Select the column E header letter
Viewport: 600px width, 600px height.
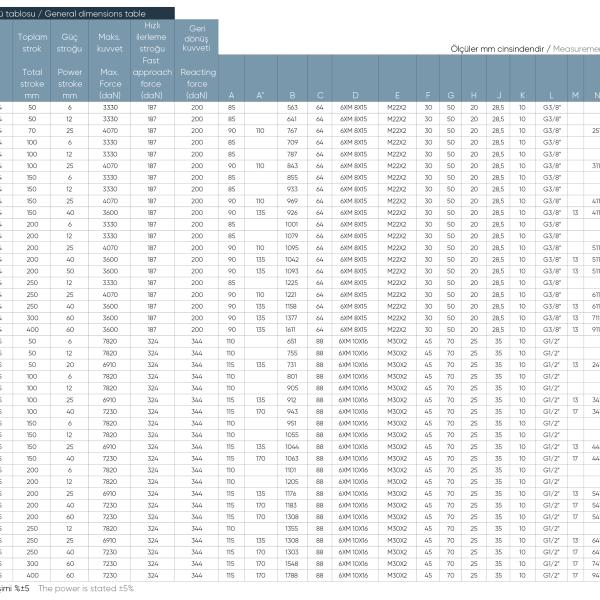point(397,95)
